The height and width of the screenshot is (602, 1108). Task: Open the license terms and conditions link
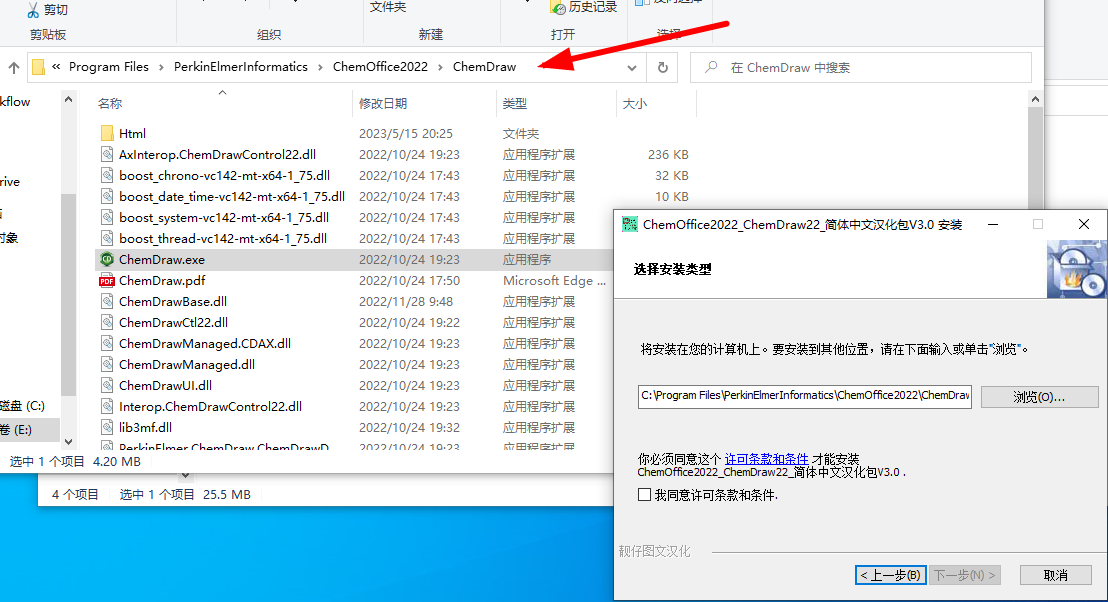766,459
